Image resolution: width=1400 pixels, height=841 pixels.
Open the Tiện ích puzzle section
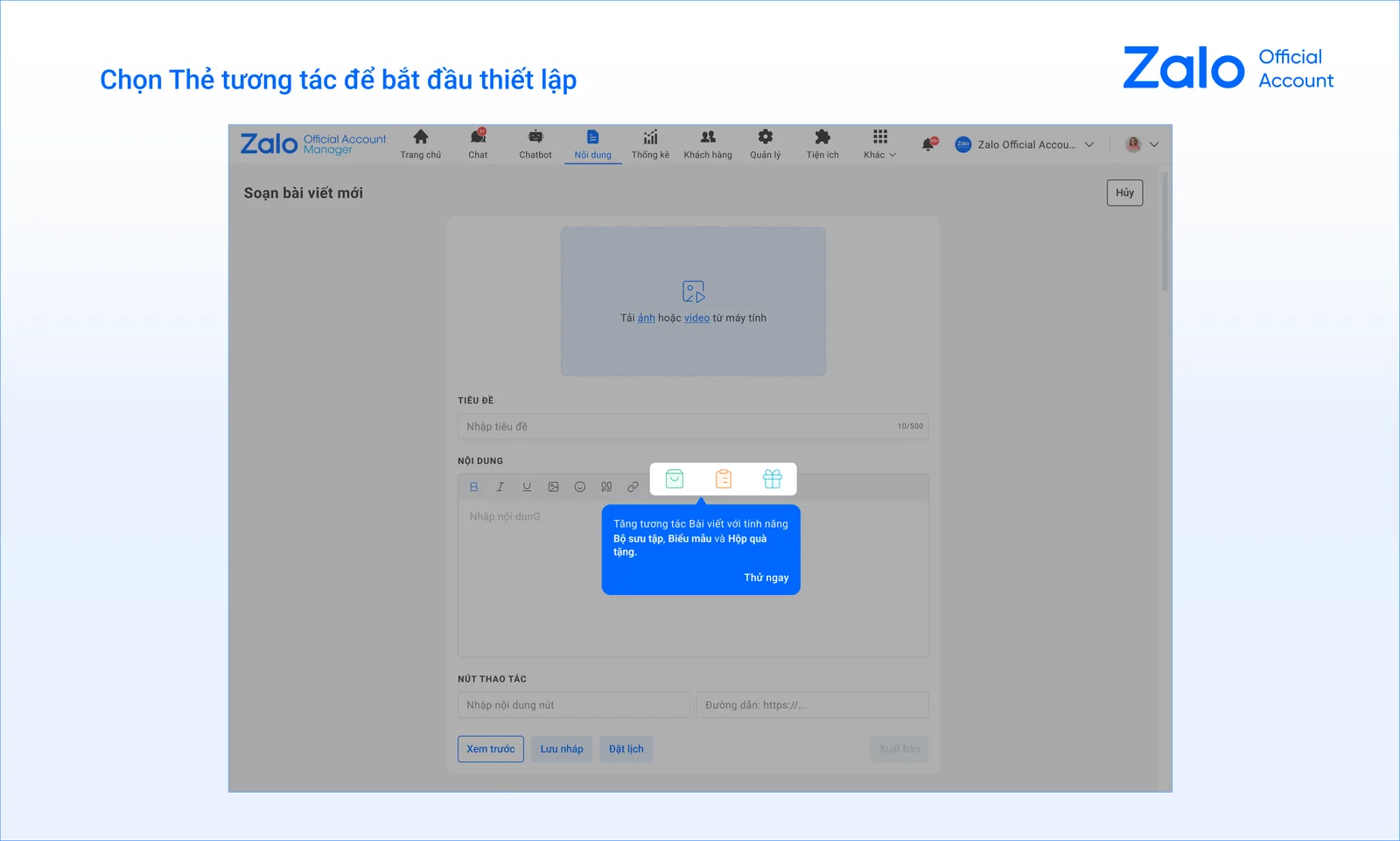pyautogui.click(x=822, y=144)
